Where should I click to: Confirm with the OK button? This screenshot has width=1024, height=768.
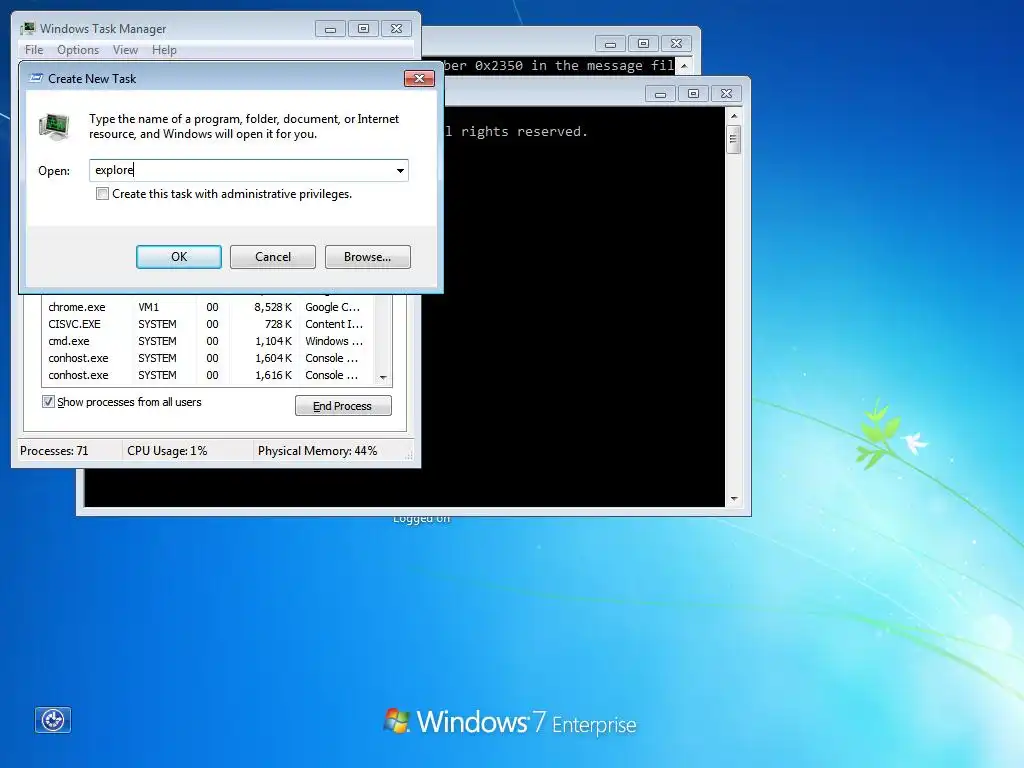179,257
